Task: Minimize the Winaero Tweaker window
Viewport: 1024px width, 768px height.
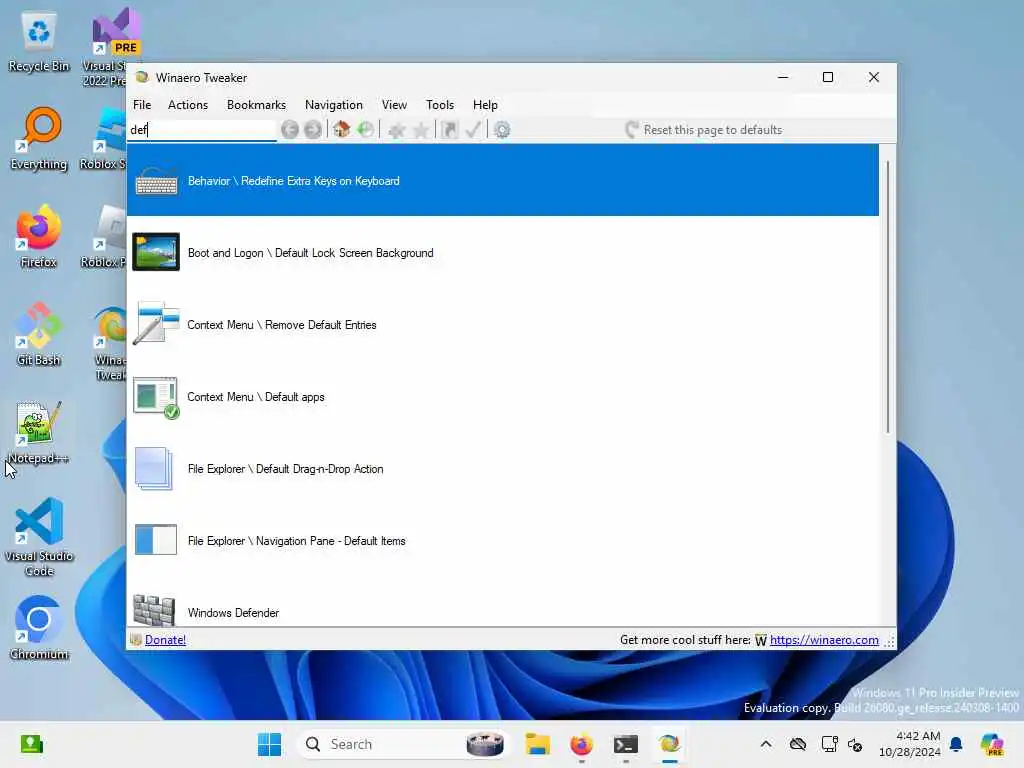Action: coord(783,77)
